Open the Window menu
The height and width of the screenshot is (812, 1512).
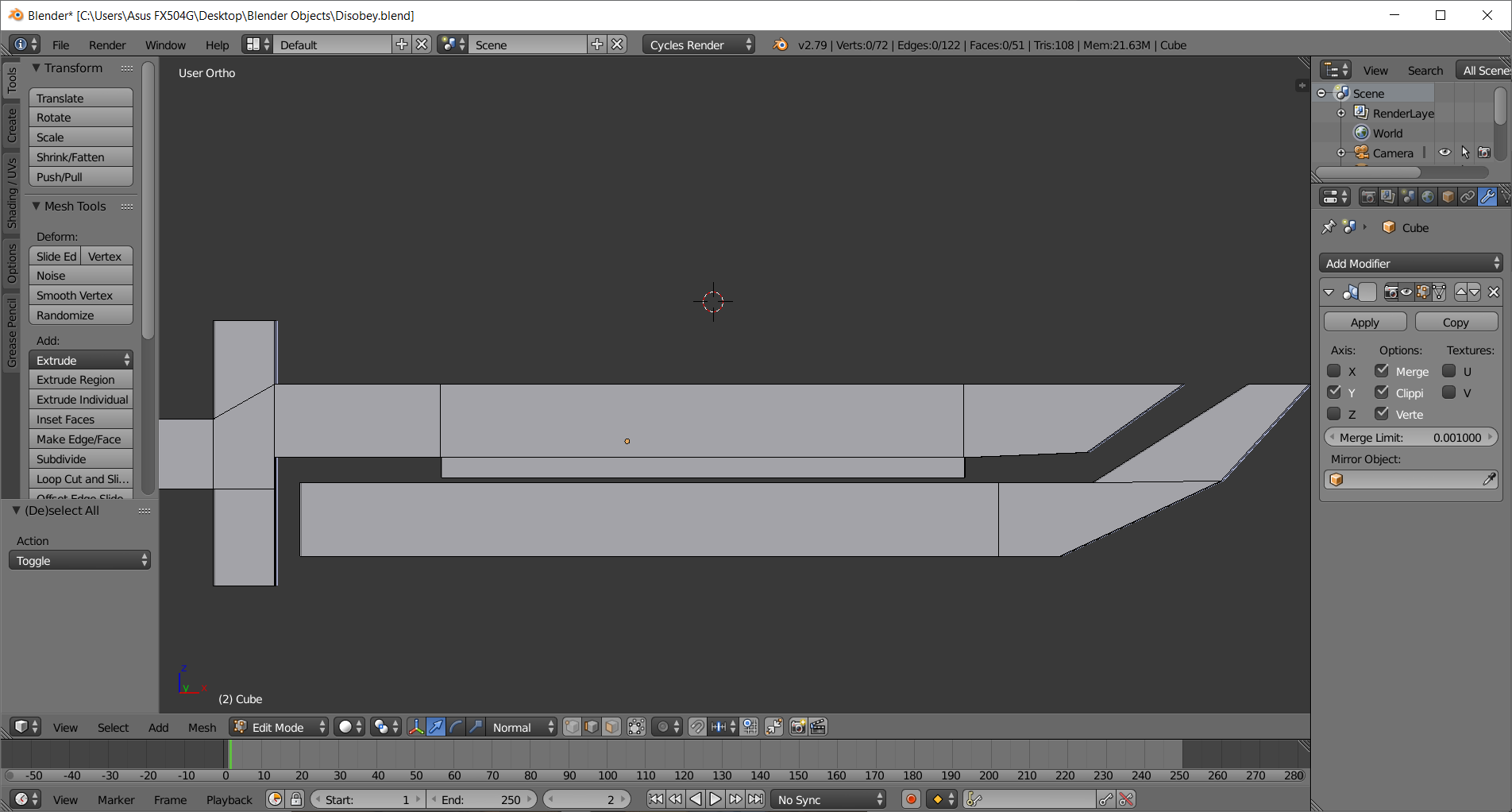pyautogui.click(x=165, y=45)
